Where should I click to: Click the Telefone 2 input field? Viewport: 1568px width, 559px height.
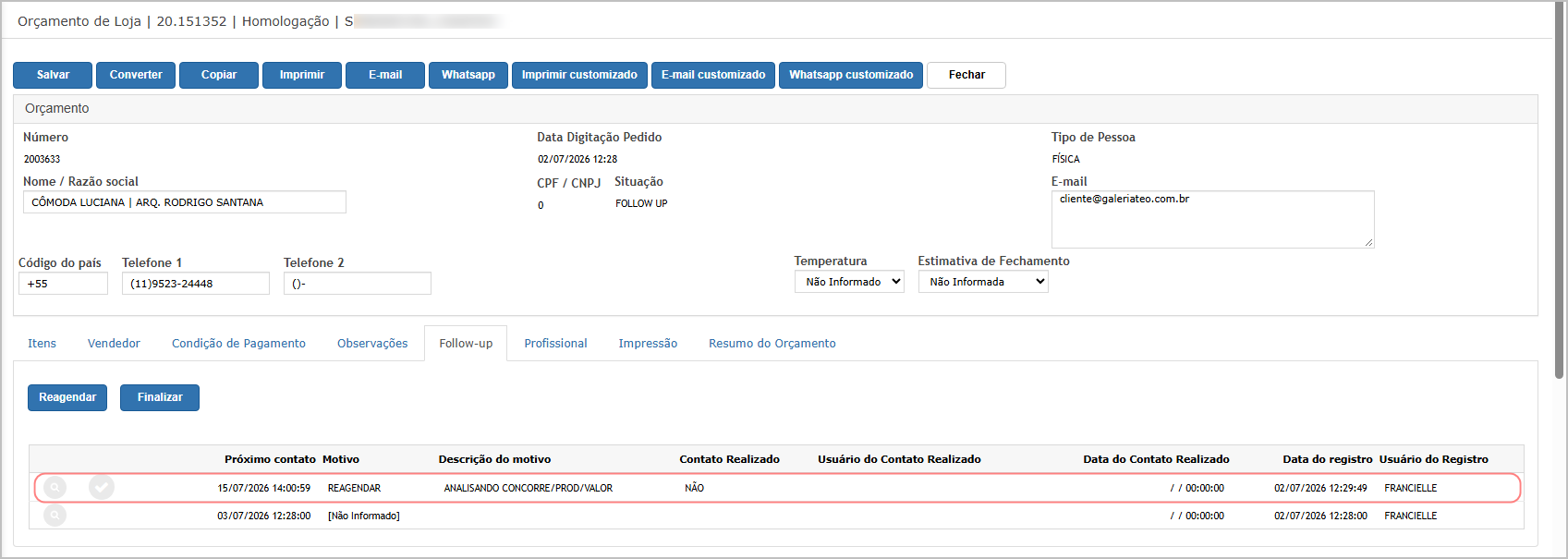[x=358, y=284]
